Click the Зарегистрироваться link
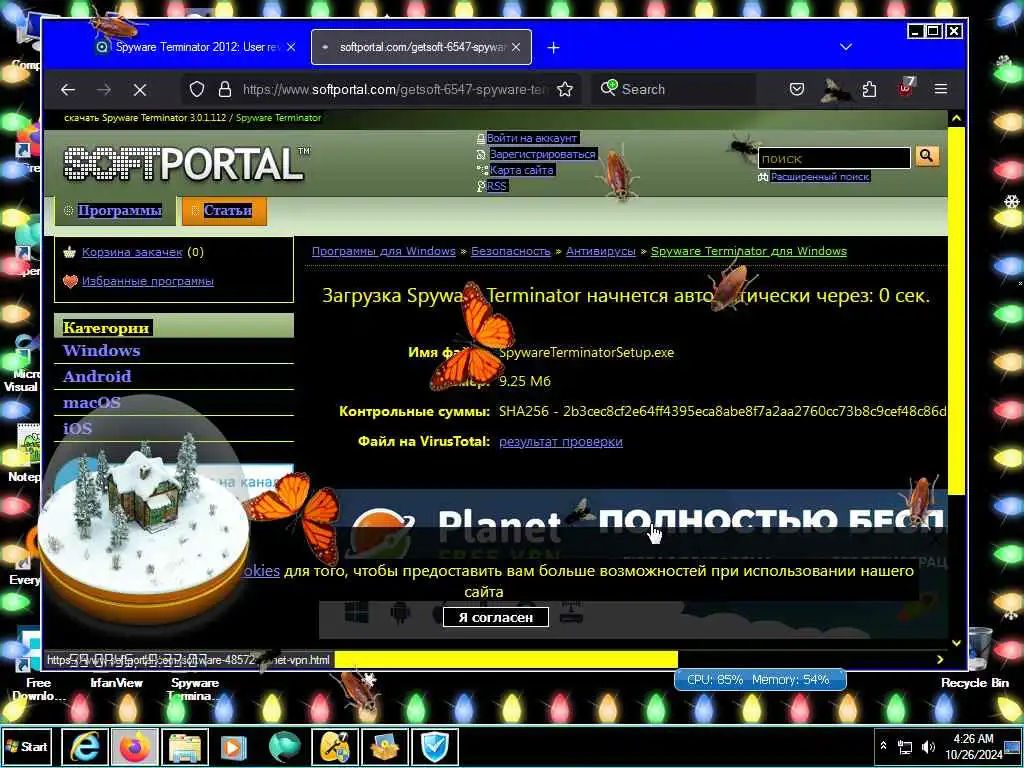Viewport: 1024px width, 768px height. click(x=543, y=154)
